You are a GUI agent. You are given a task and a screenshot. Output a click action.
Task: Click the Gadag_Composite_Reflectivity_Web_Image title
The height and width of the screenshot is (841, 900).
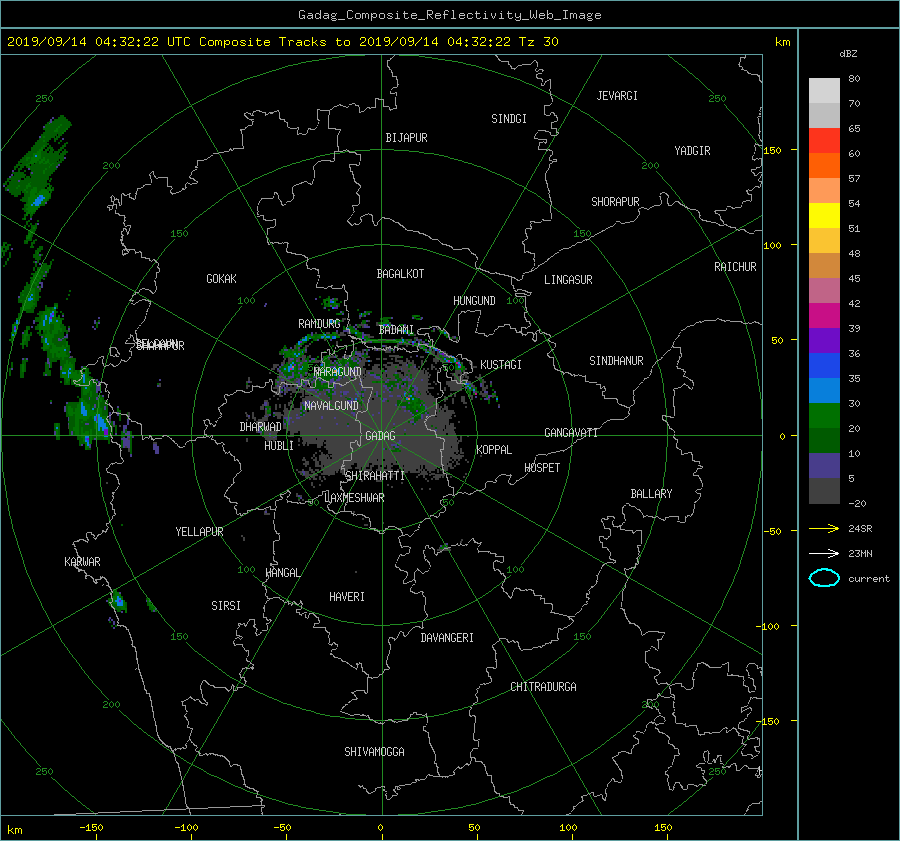click(449, 14)
